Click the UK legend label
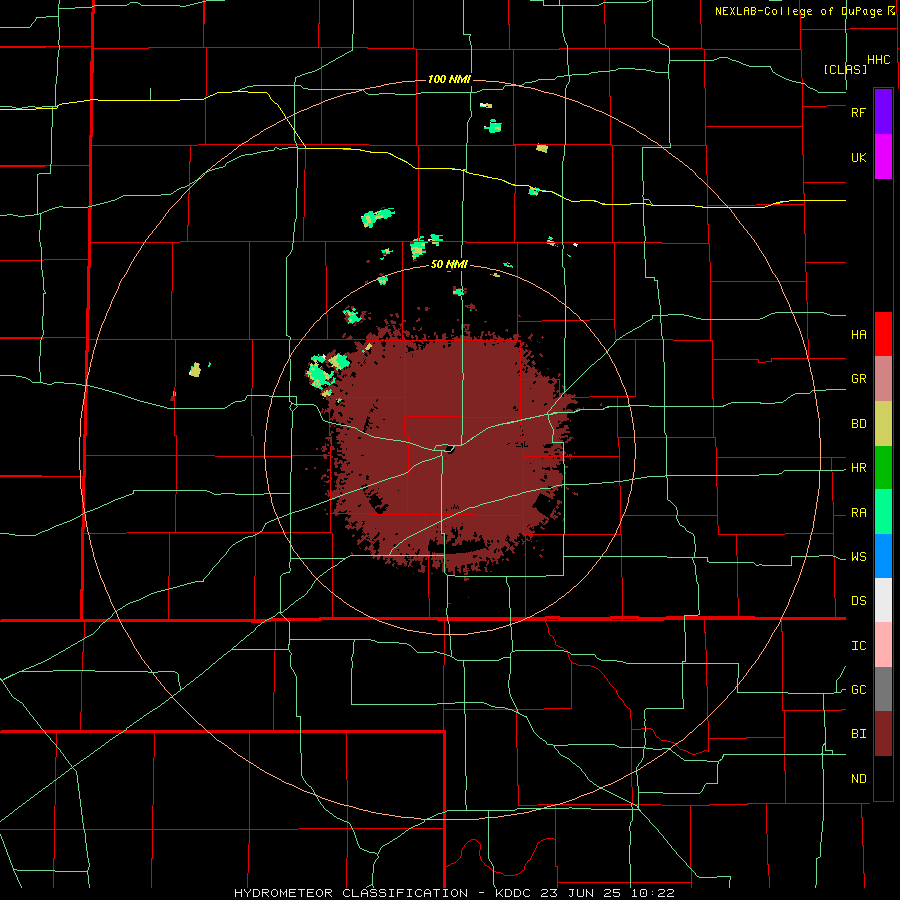Viewport: 900px width, 900px height. [859, 158]
